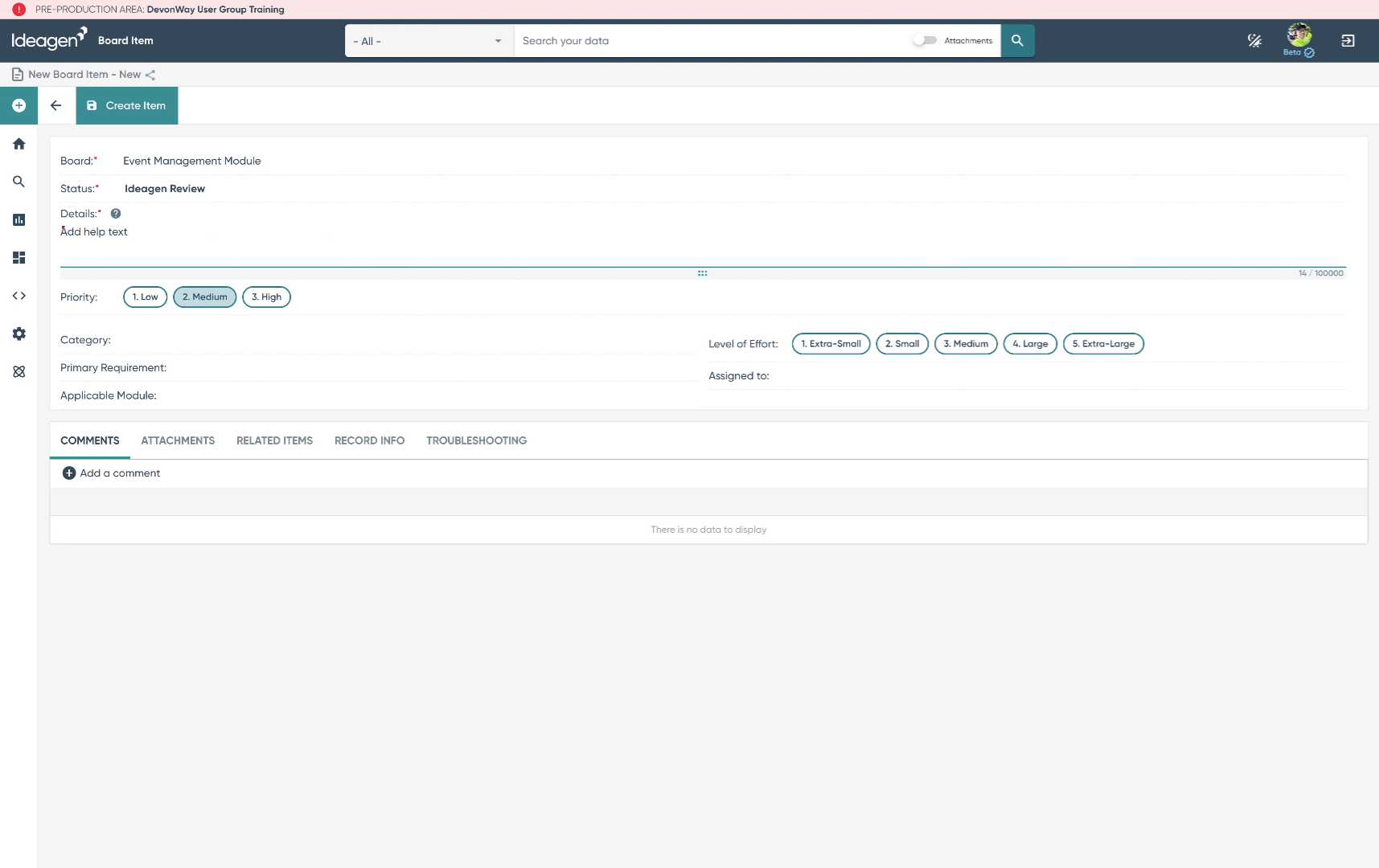Screen dimensions: 1379x868
Task: Click the Event Management Module board value
Action: [x=192, y=161]
